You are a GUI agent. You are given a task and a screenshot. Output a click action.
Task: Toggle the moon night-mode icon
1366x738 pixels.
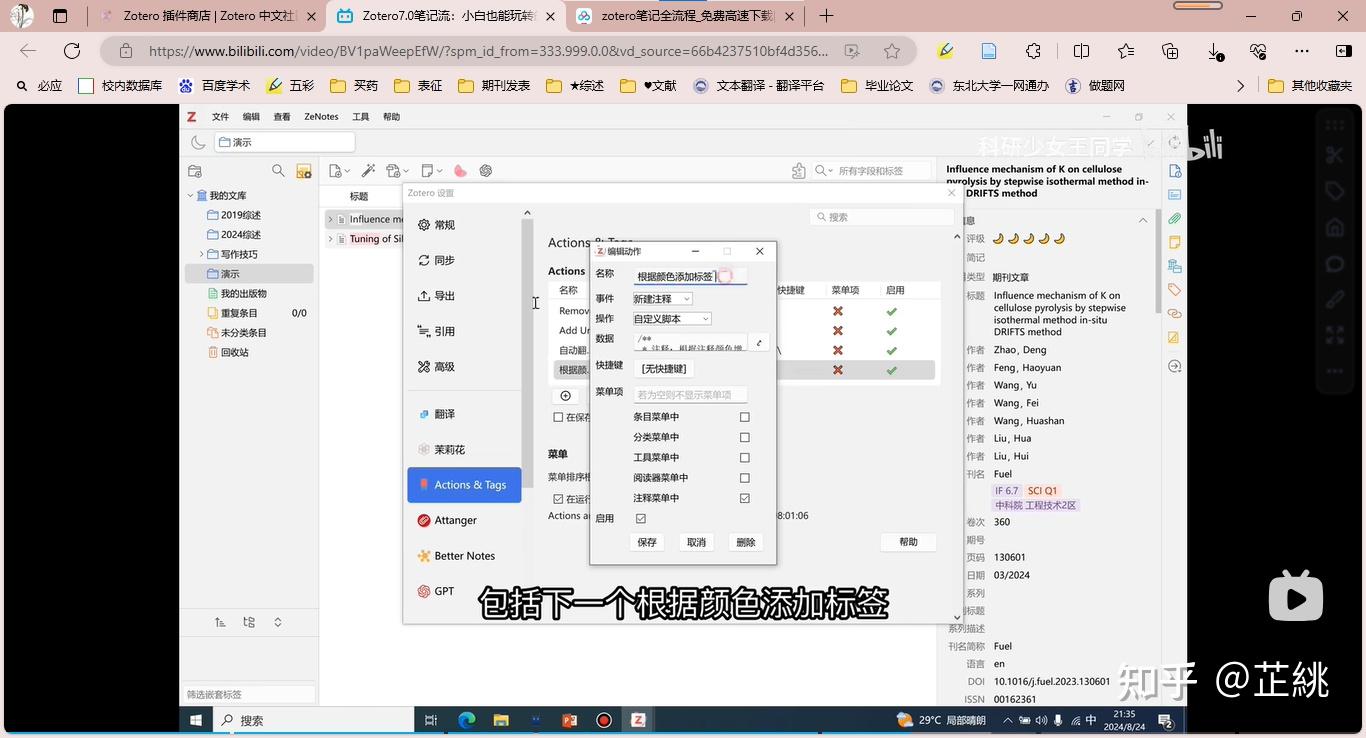click(x=198, y=142)
